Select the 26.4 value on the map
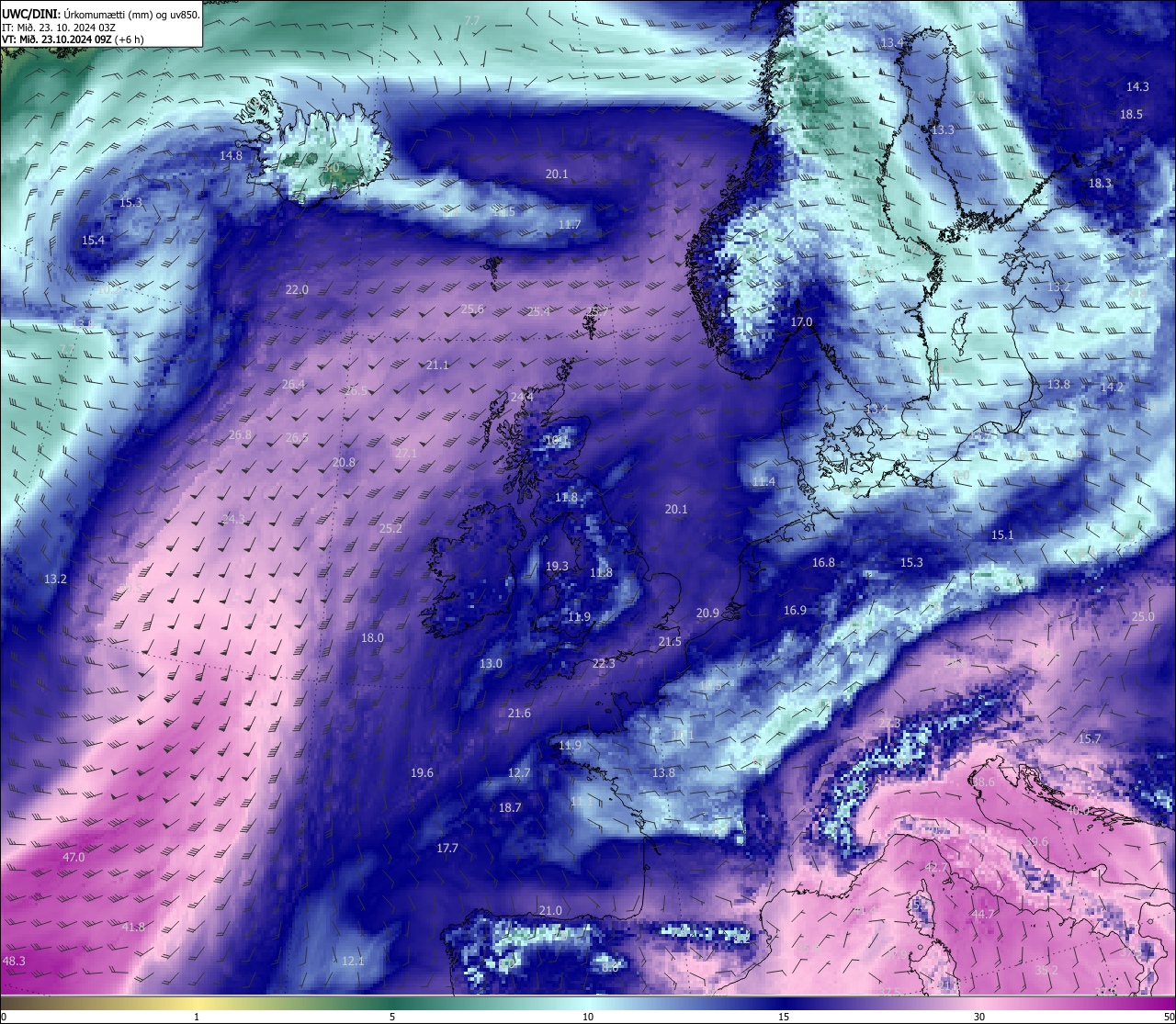 pos(293,384)
